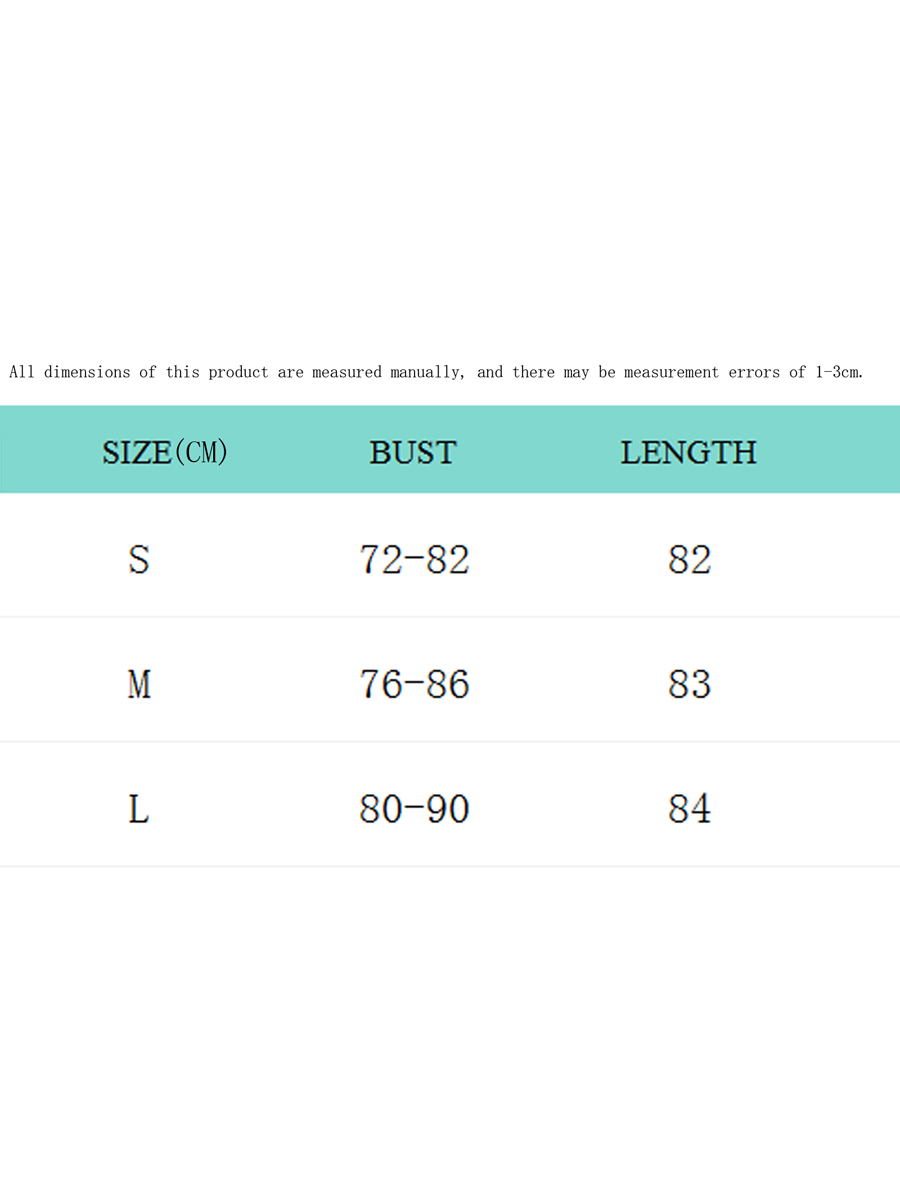
Task: Click the '1-3cm' text in the note
Action: point(839,372)
